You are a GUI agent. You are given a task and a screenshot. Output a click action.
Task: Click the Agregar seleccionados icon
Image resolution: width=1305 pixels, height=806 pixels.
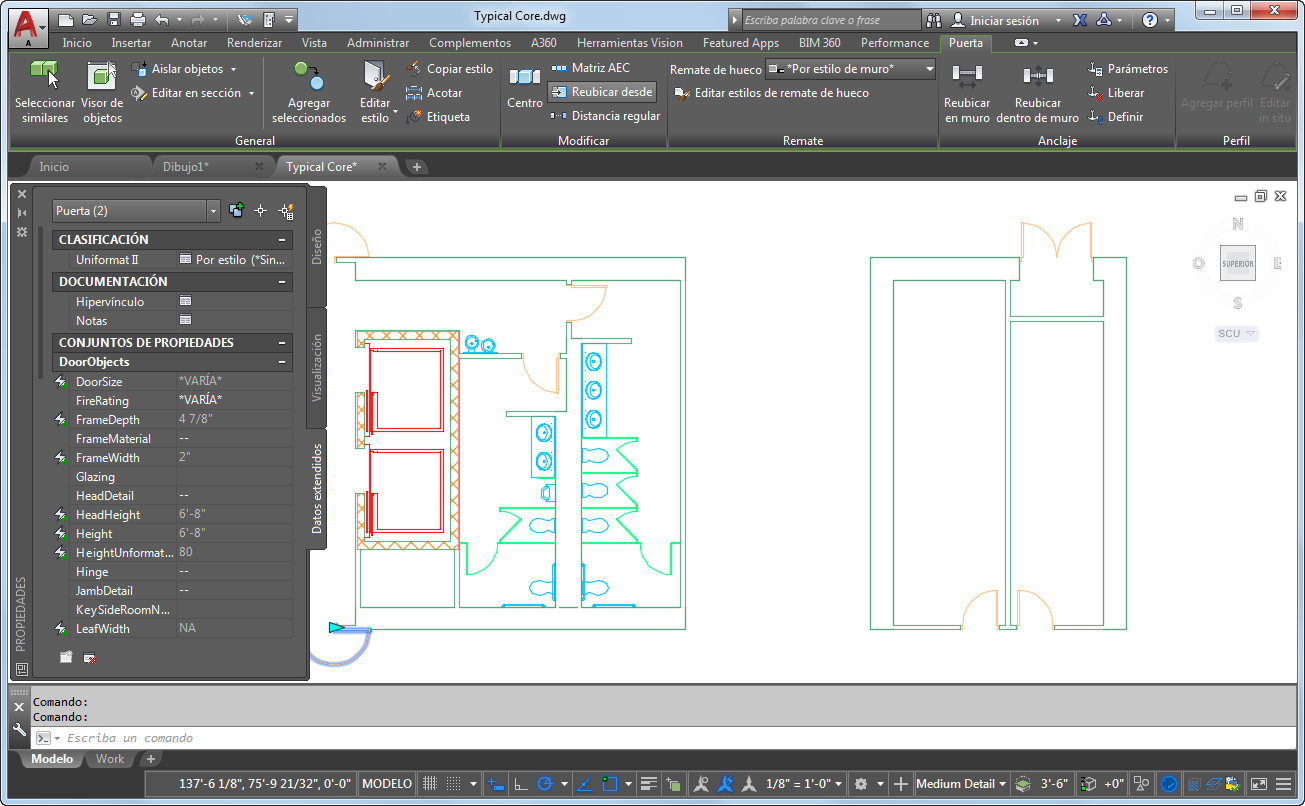pyautogui.click(x=308, y=76)
